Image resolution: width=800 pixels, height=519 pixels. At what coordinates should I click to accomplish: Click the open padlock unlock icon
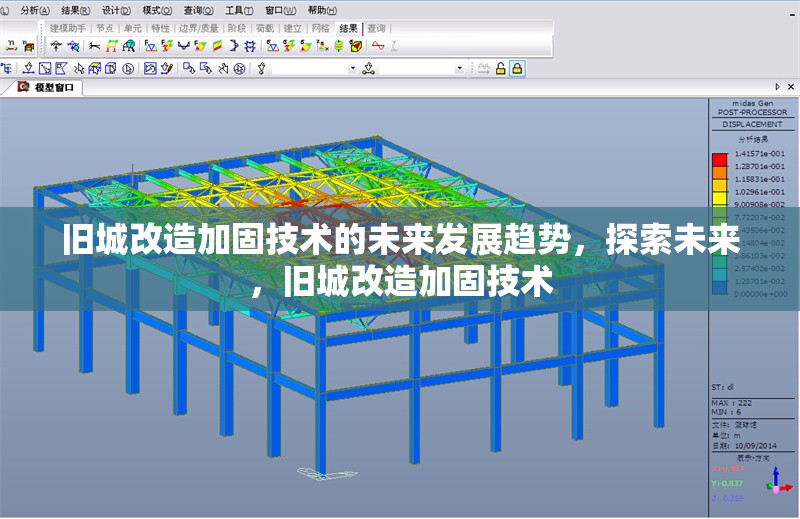point(500,68)
